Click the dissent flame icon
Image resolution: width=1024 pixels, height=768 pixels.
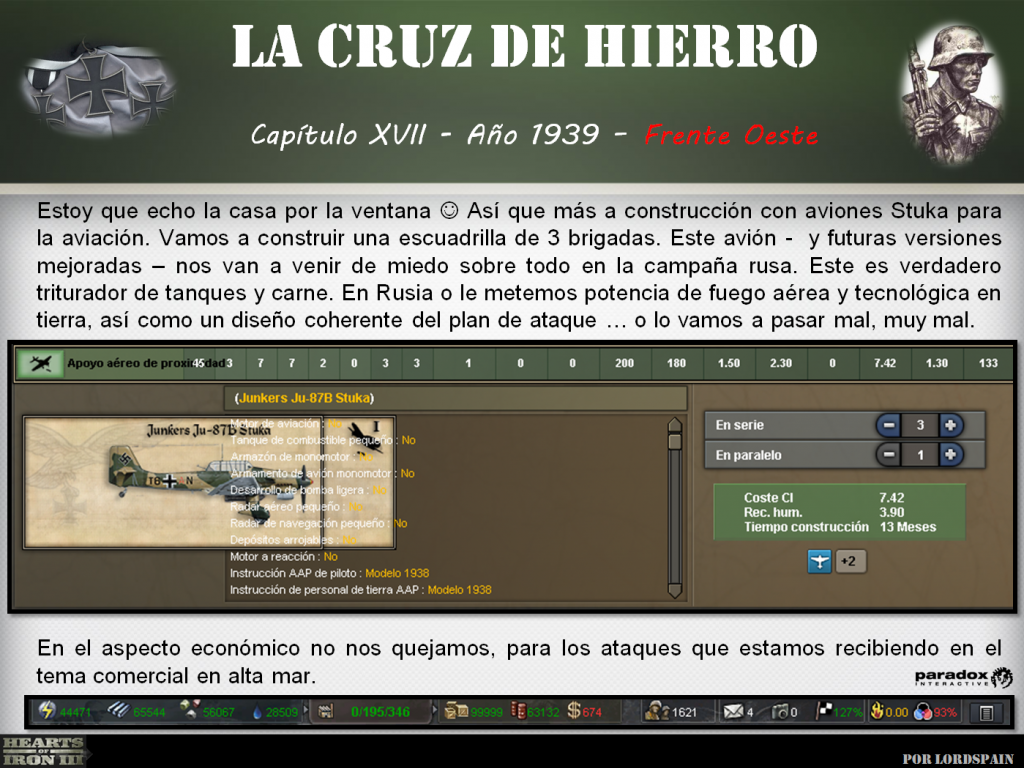(878, 711)
